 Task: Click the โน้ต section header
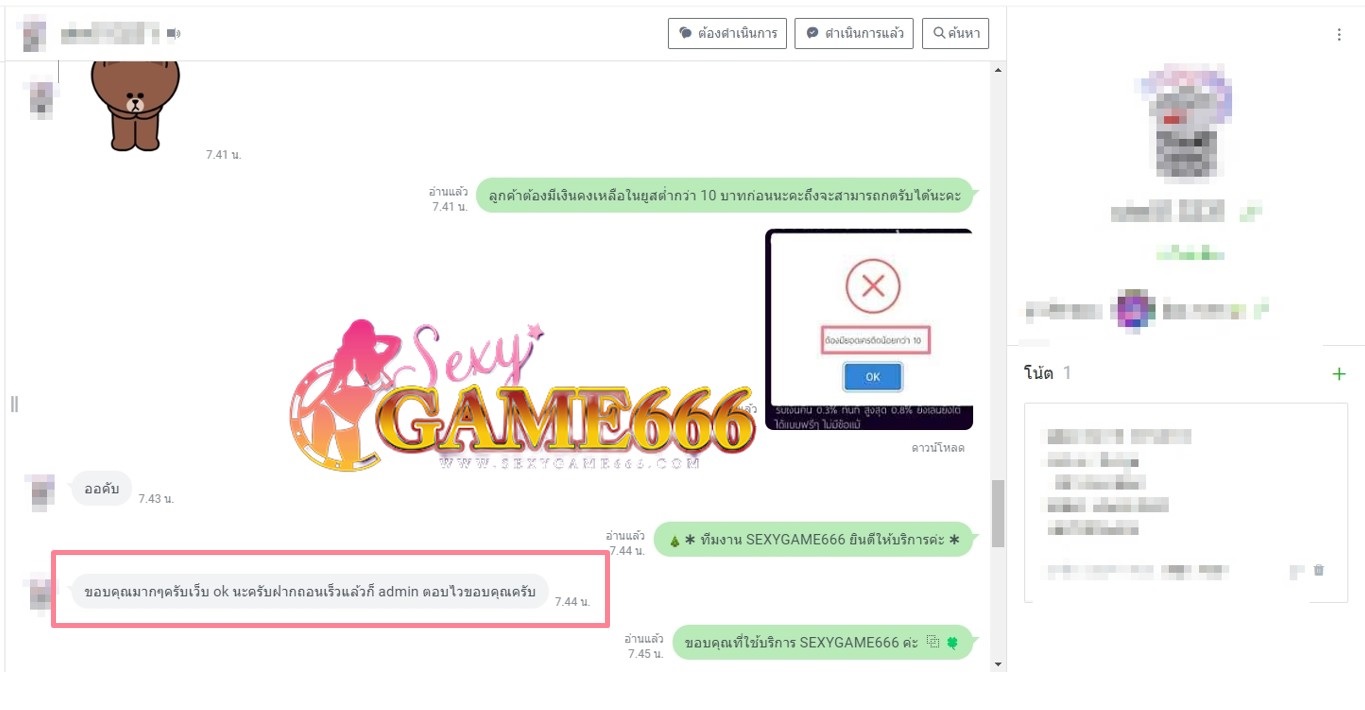coord(1039,373)
